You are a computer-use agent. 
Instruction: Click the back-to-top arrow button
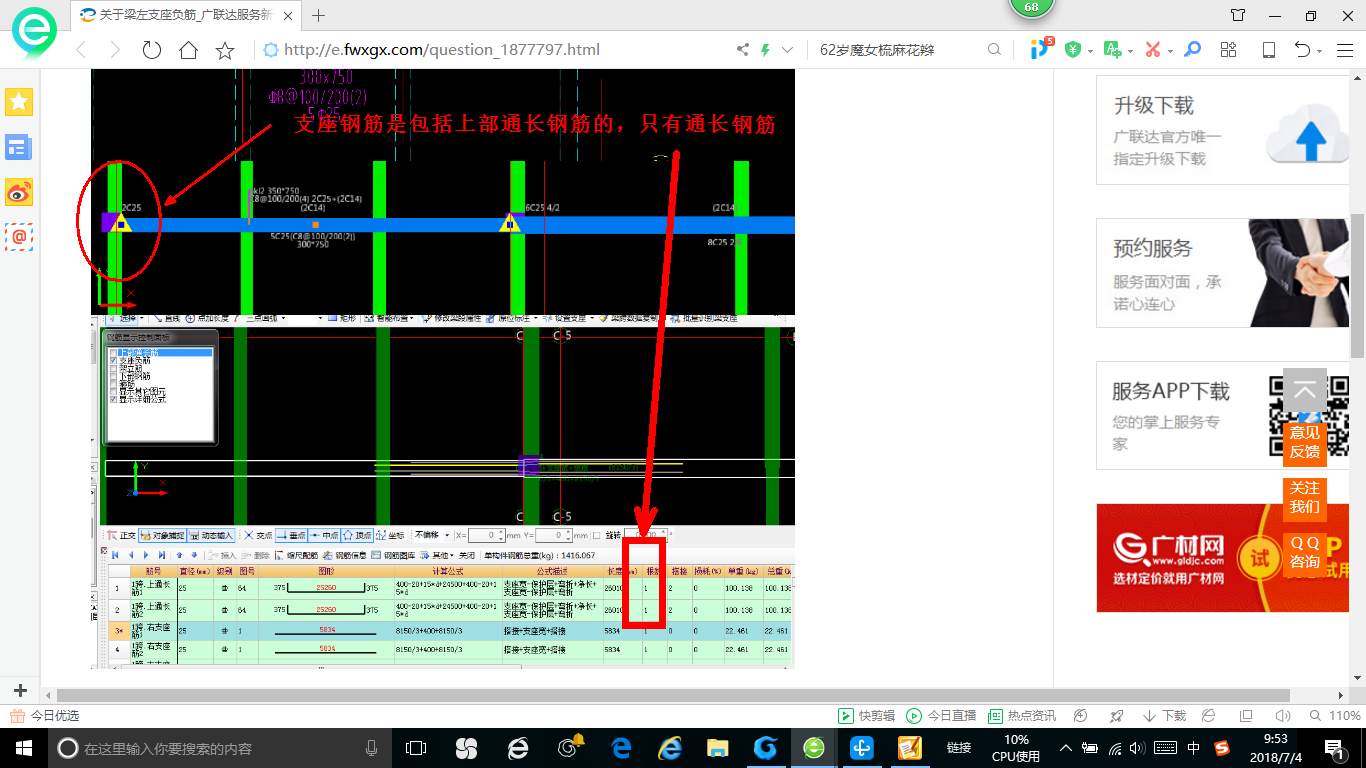point(1305,392)
